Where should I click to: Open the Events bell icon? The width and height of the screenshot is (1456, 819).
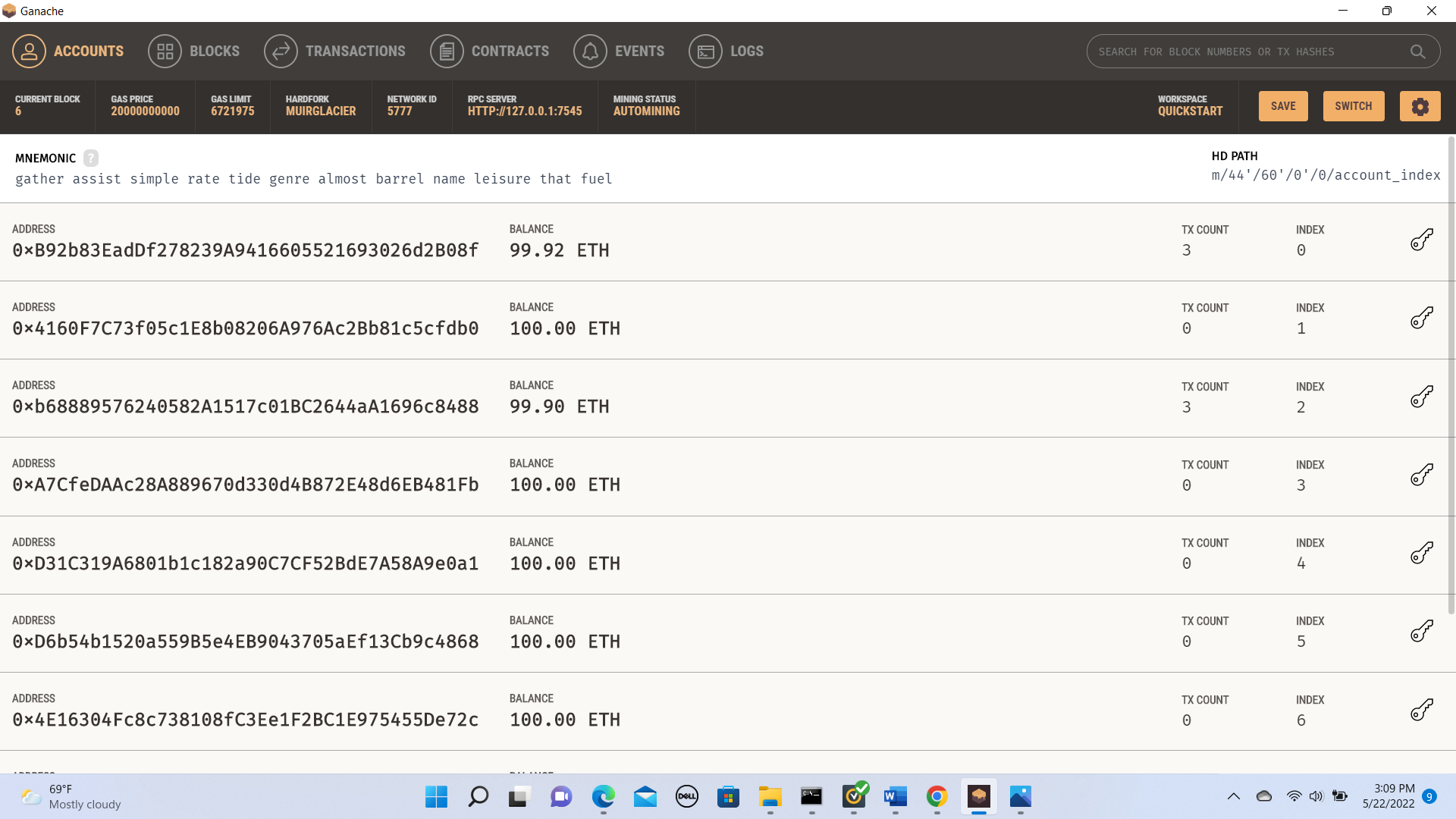(591, 51)
